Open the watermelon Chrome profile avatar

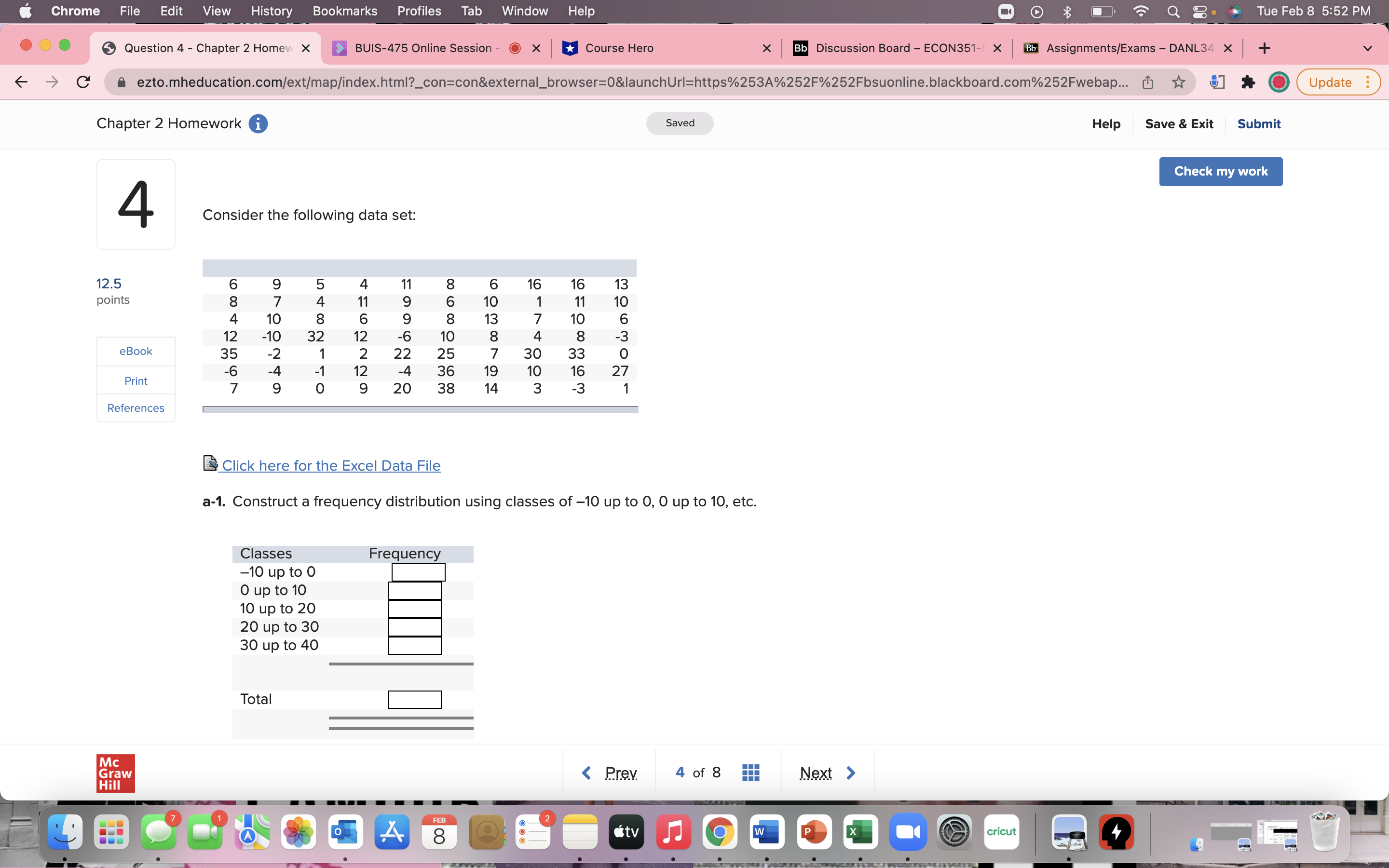click(1280, 82)
